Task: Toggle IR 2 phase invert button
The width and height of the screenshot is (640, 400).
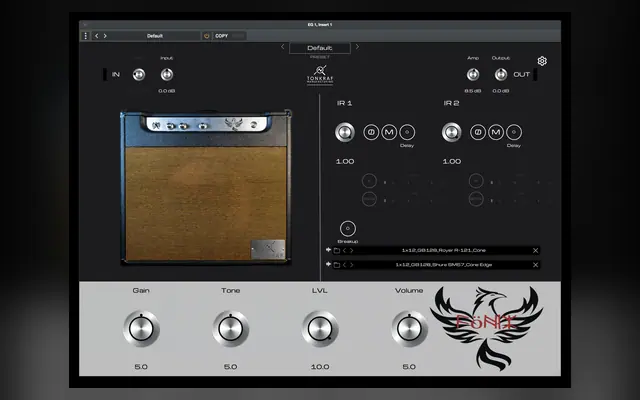Action: click(478, 132)
